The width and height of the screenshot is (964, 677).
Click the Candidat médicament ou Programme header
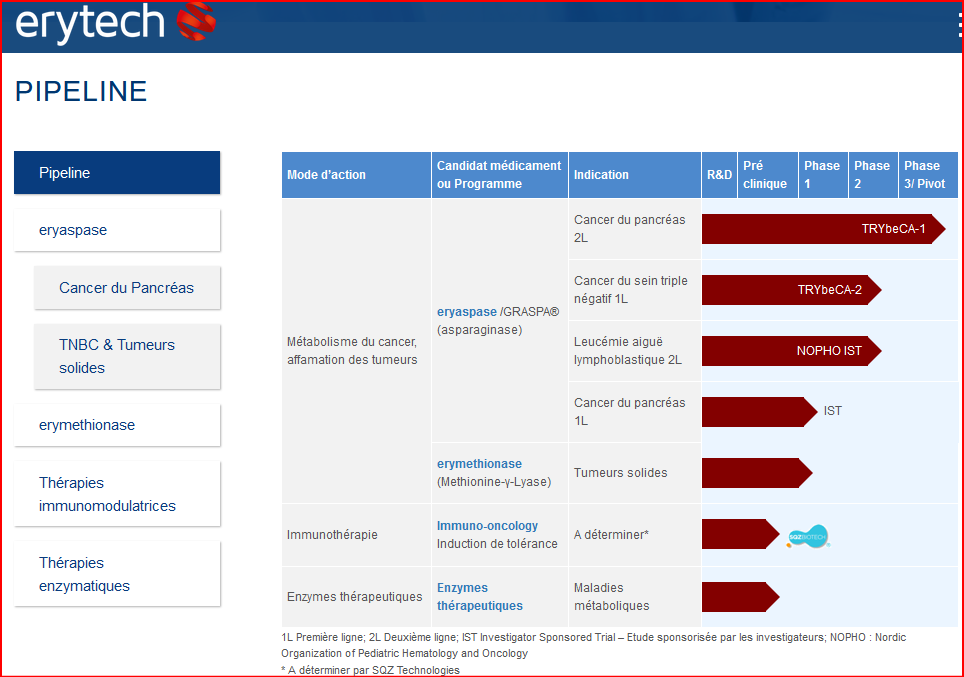coord(500,175)
